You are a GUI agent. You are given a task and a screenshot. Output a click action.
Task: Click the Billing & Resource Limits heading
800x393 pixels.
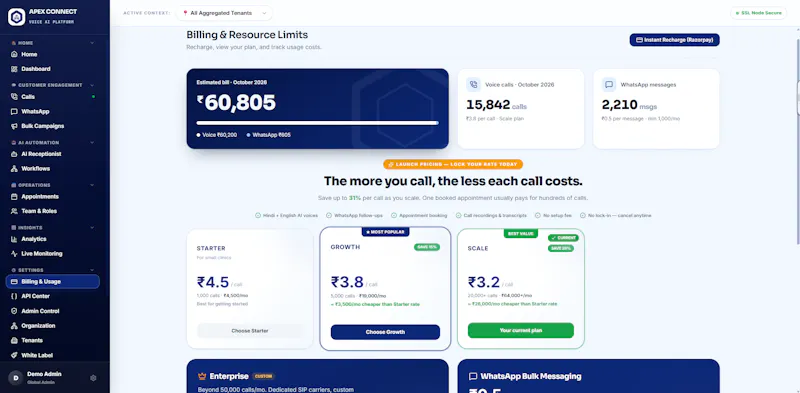pos(247,35)
